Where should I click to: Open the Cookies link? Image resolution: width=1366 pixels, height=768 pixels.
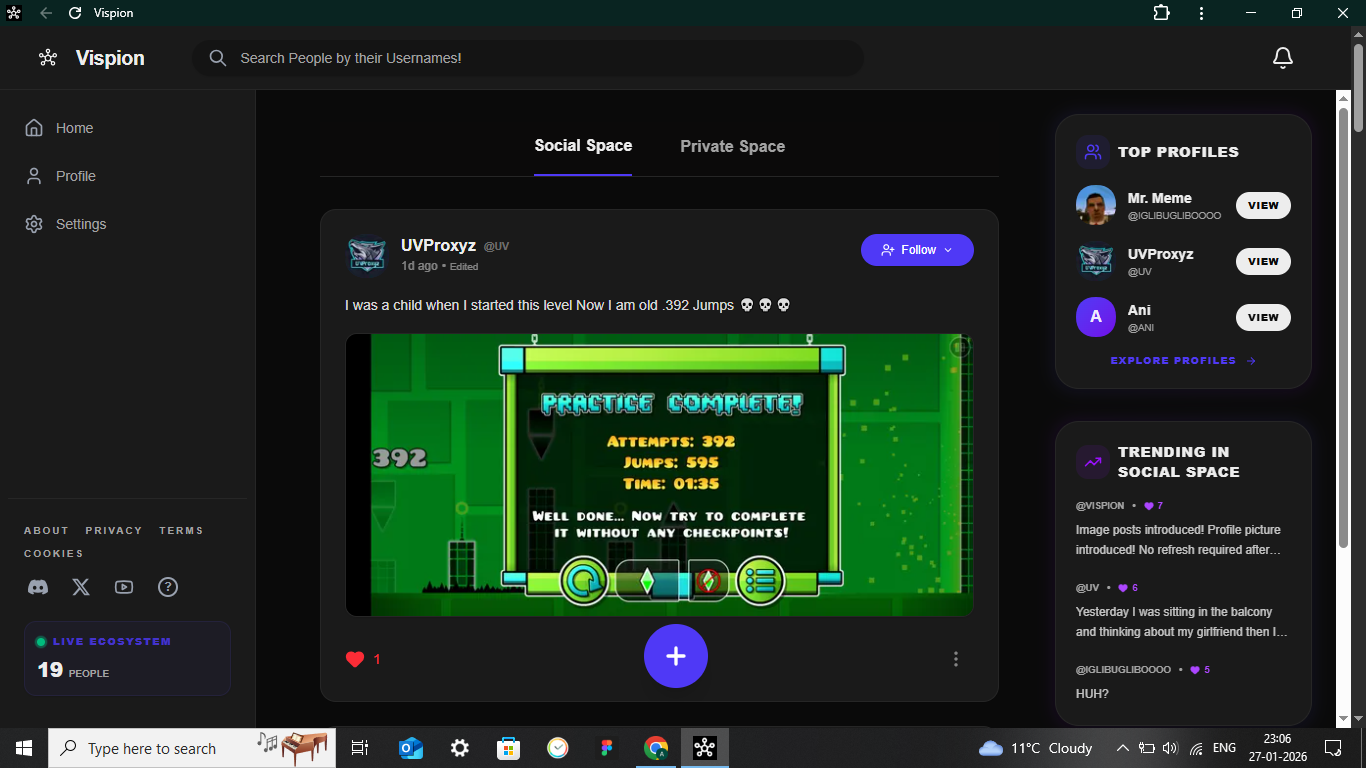tap(54, 553)
